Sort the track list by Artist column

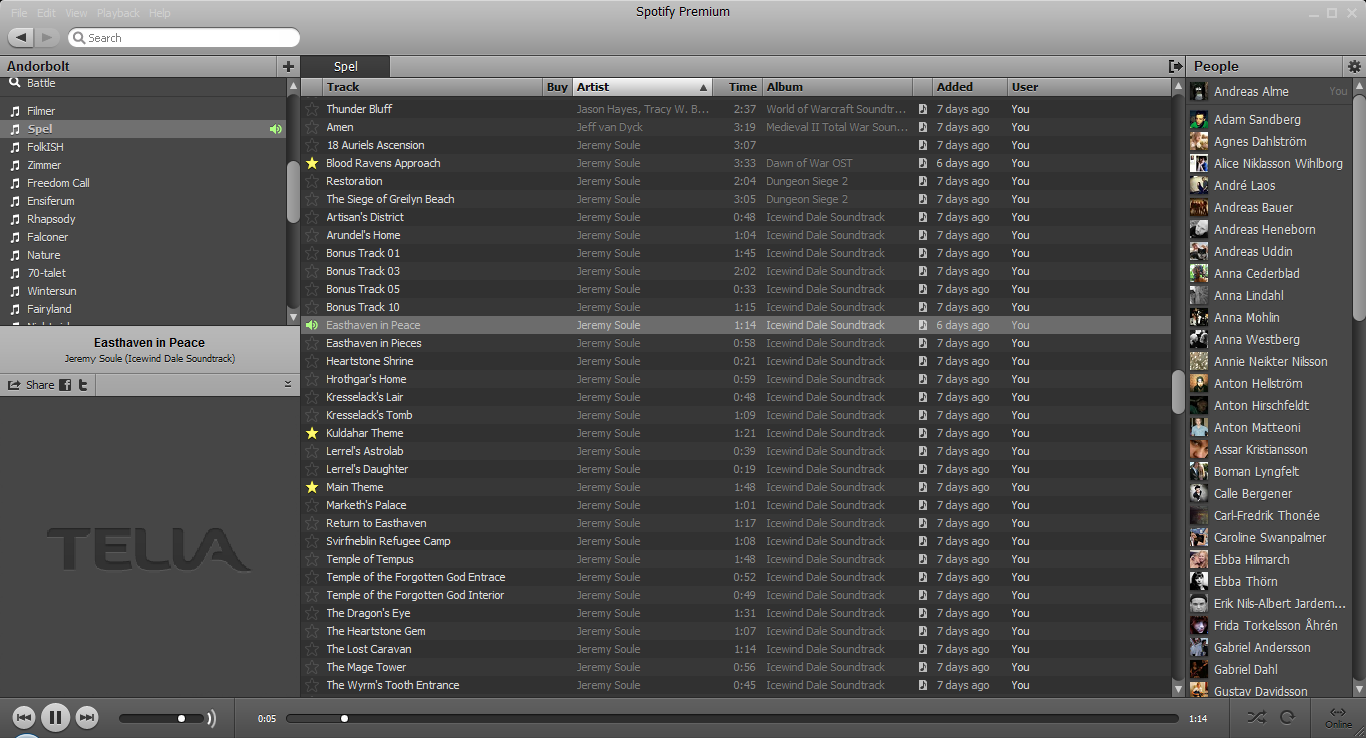640,87
